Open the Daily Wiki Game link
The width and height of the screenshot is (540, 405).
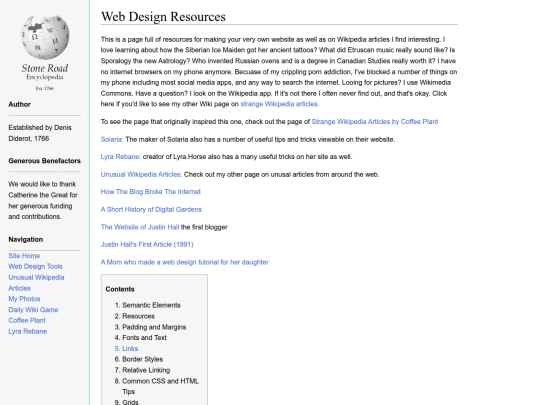pos(33,310)
